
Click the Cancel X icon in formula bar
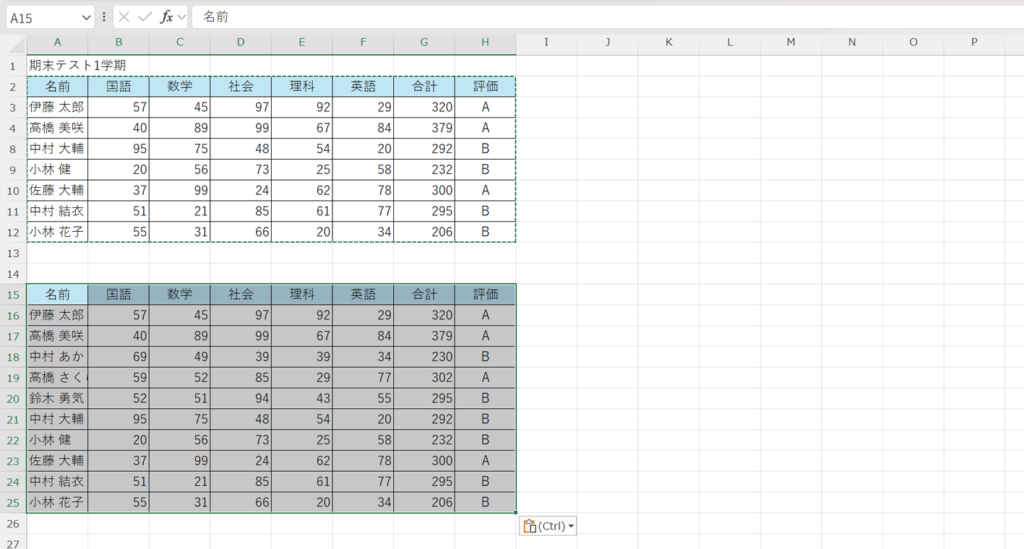tap(123, 17)
